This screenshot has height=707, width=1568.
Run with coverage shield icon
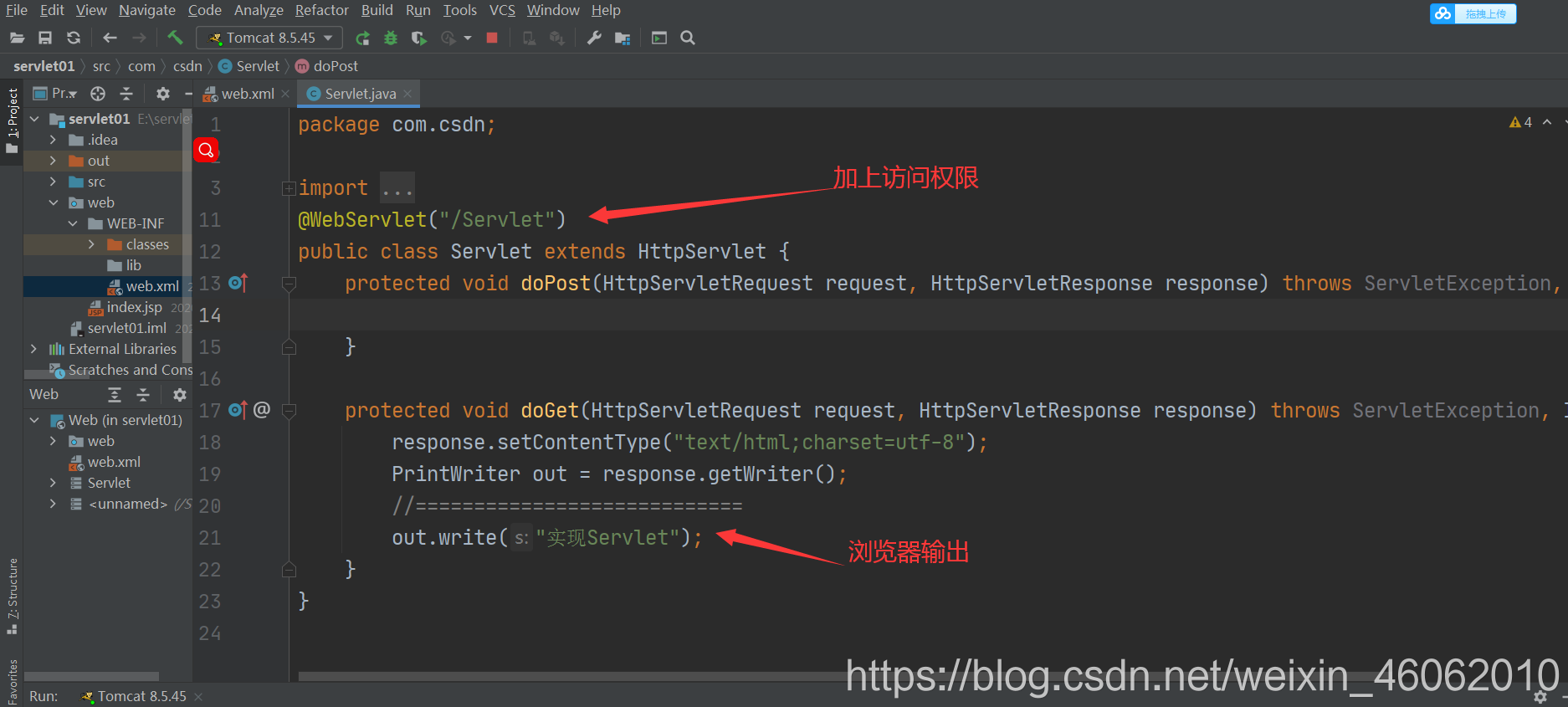click(x=419, y=38)
